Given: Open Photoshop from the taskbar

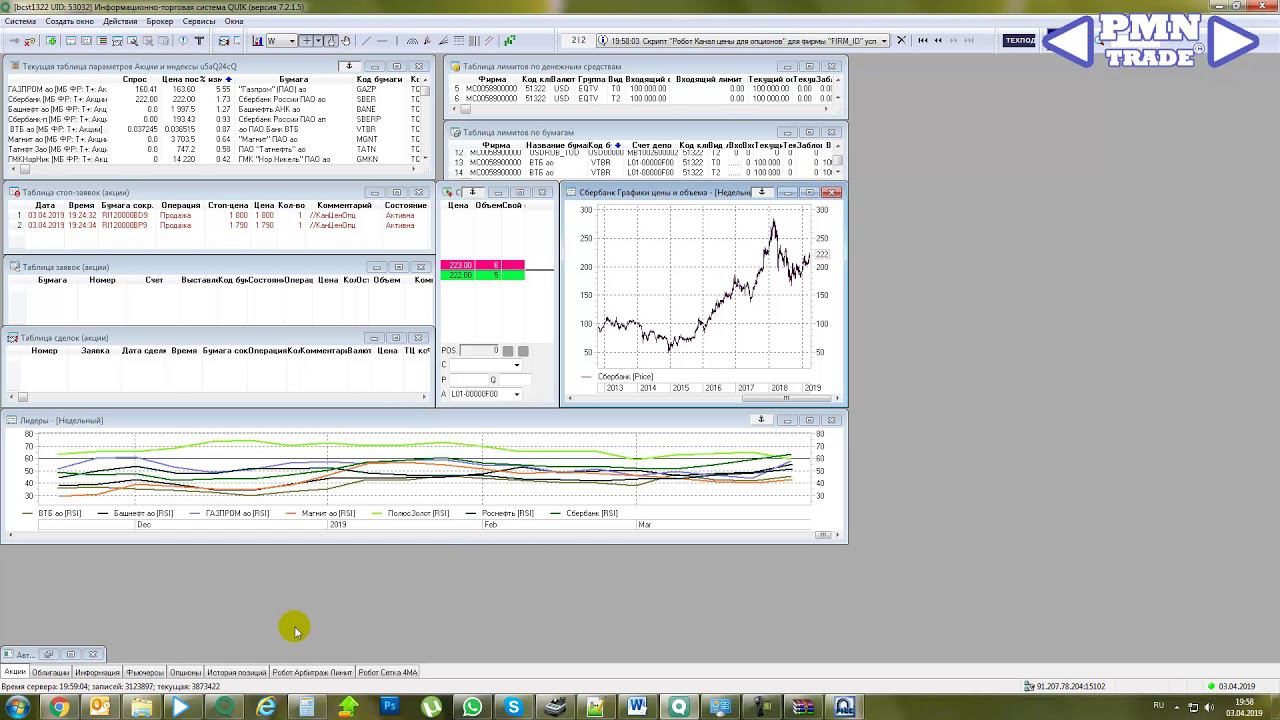Looking at the screenshot, I should pyautogui.click(x=390, y=707).
